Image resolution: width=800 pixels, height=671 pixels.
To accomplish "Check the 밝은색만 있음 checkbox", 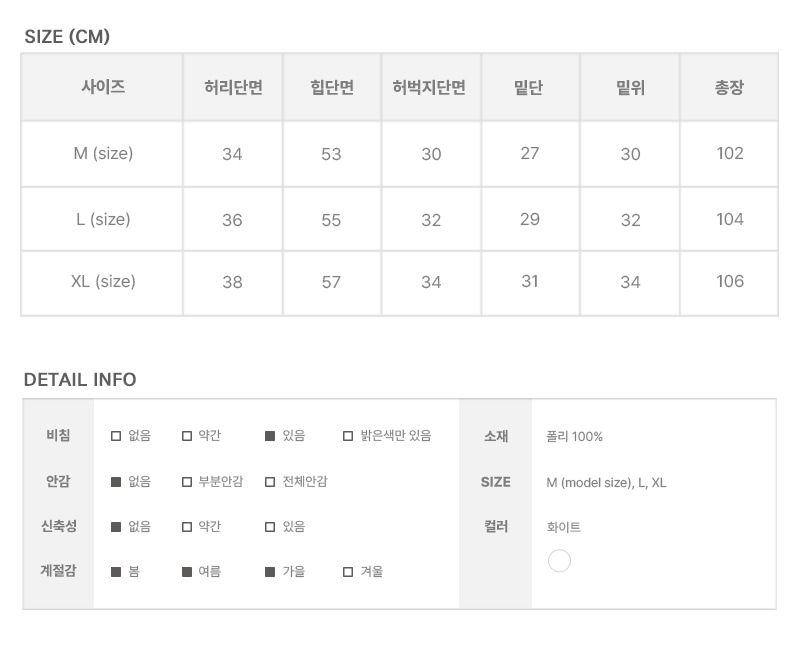I will [x=348, y=436].
